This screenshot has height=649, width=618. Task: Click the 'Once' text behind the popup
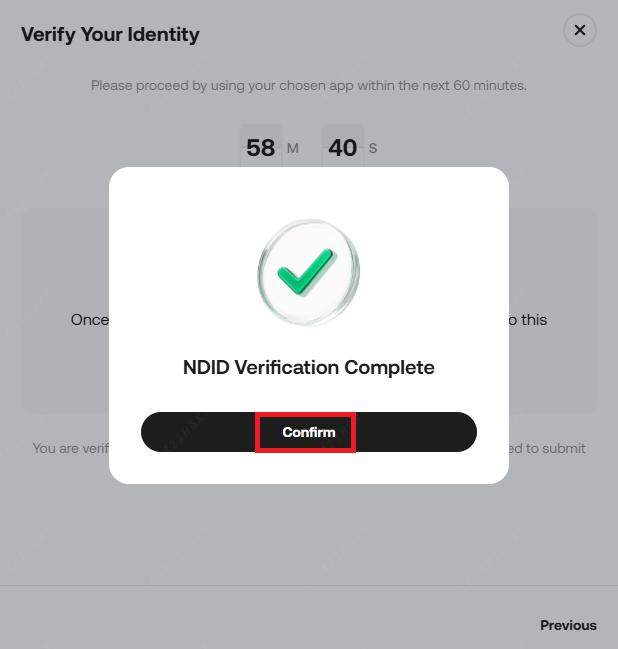click(x=89, y=320)
